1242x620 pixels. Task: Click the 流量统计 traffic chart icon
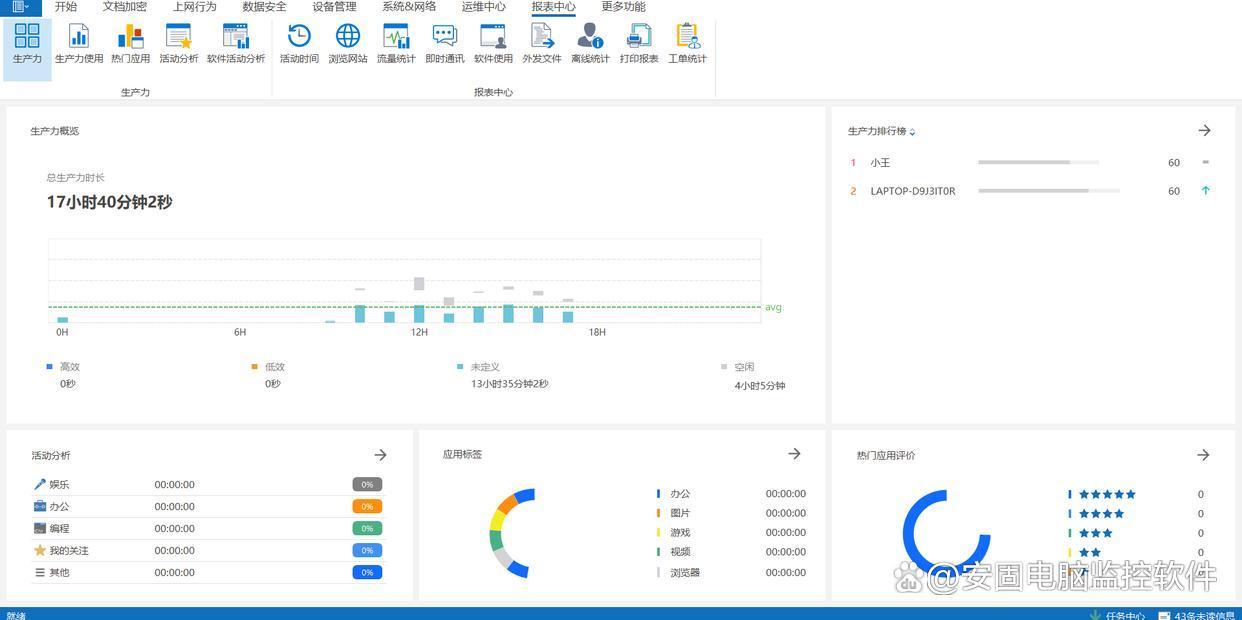pyautogui.click(x=396, y=44)
